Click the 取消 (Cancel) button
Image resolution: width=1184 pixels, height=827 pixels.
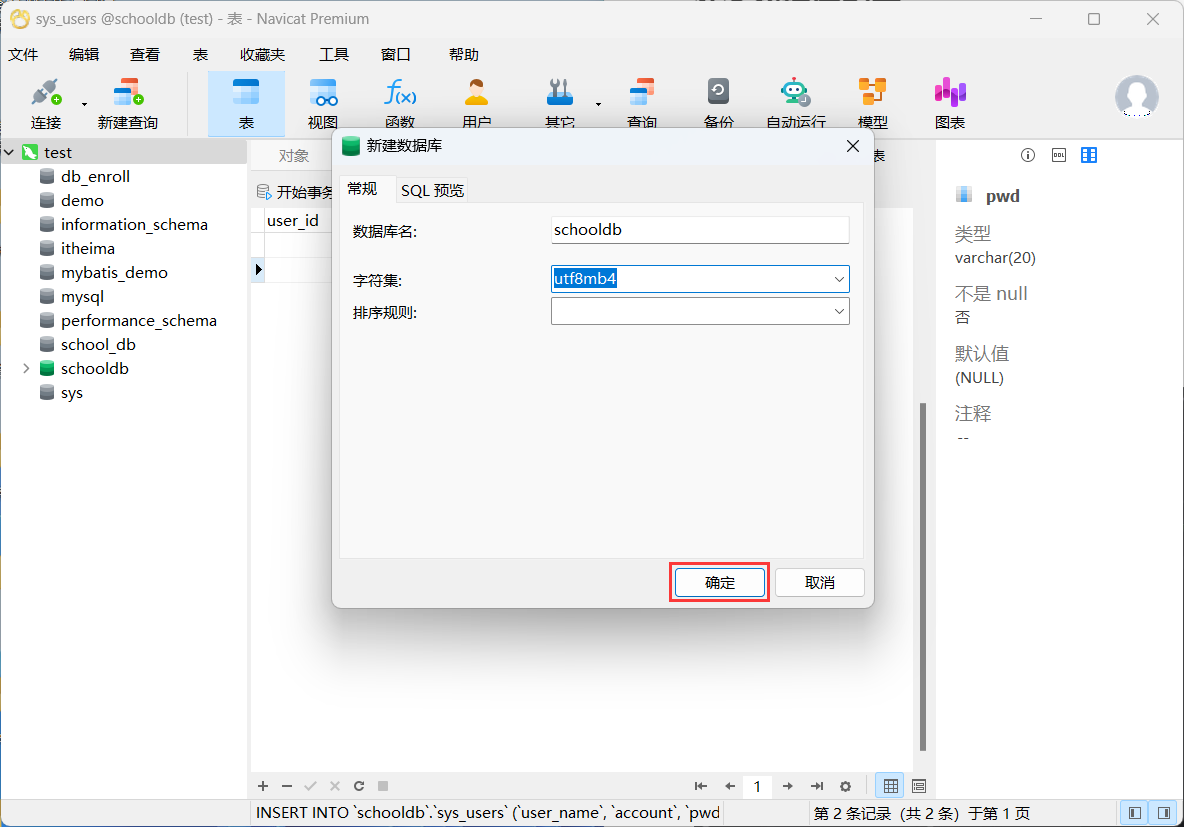pyautogui.click(x=819, y=582)
